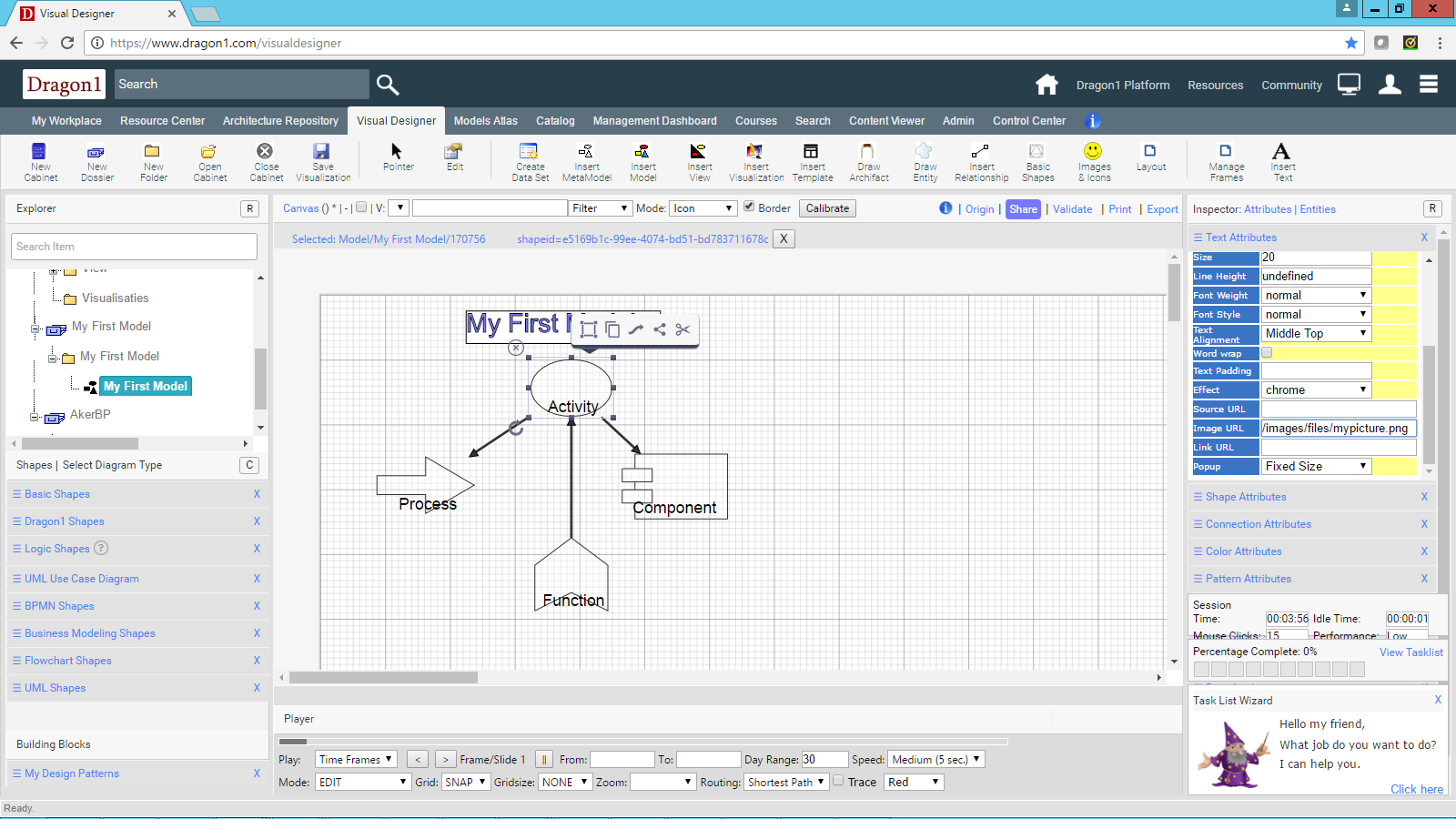1456x819 pixels.
Task: Click the Close Cabinet icon
Action: (x=265, y=151)
